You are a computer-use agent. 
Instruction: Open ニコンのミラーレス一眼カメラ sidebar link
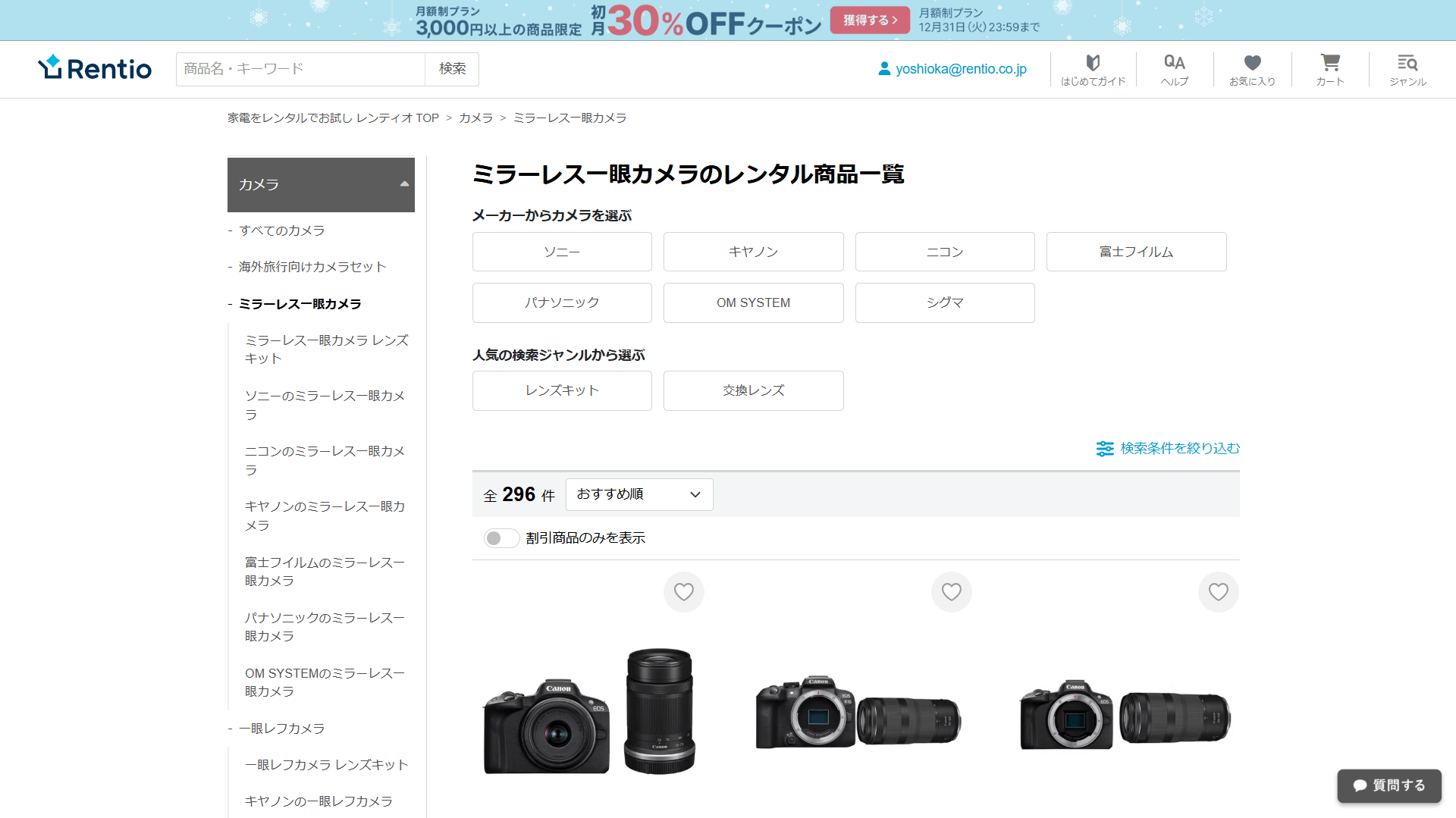[x=325, y=460]
